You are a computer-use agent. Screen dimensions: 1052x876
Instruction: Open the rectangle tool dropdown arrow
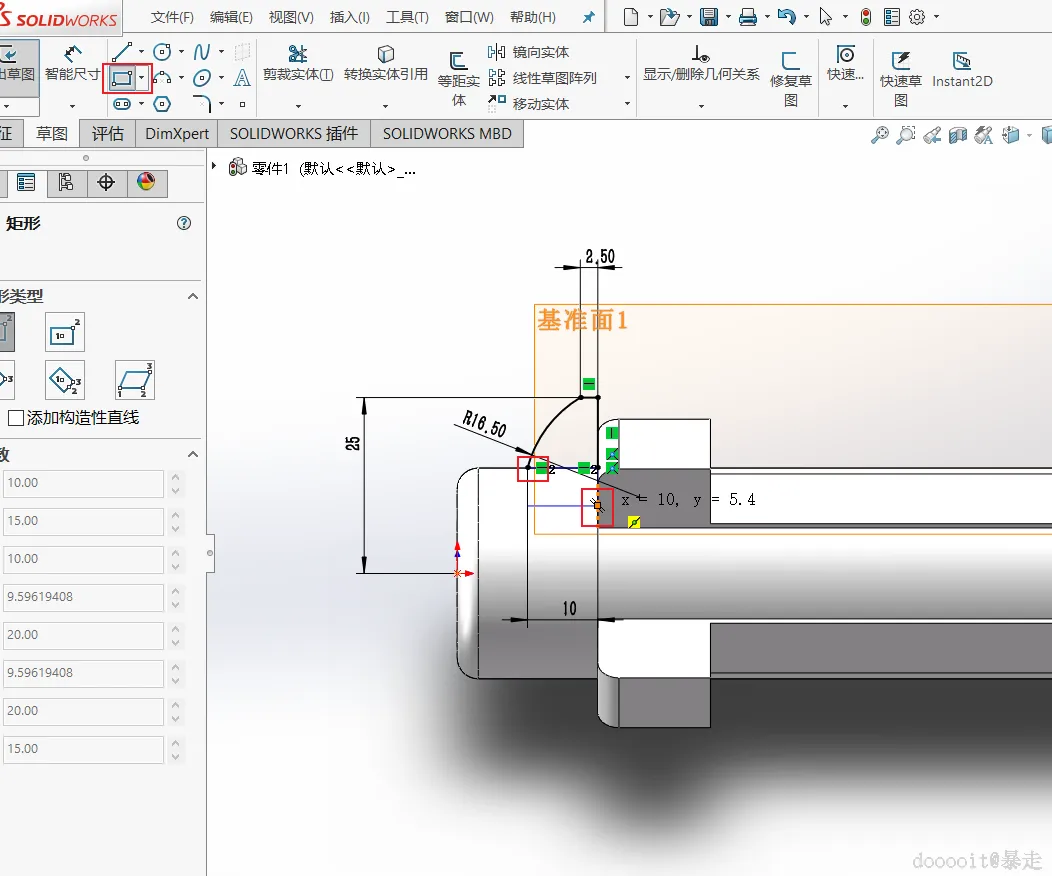coord(142,78)
